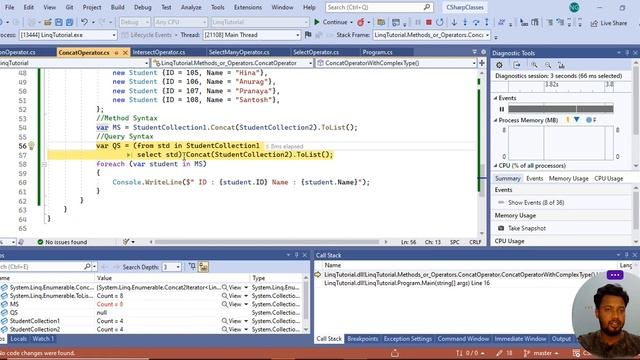Click the pause icon in Events track
The image size is (640, 360).
[x=502, y=109]
